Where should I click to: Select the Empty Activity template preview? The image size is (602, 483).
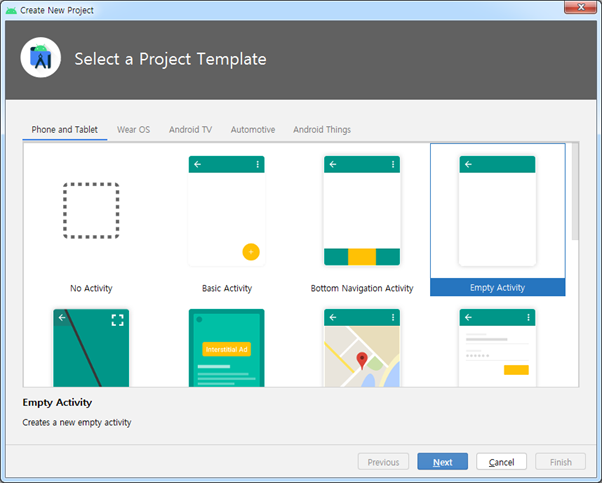[497, 211]
